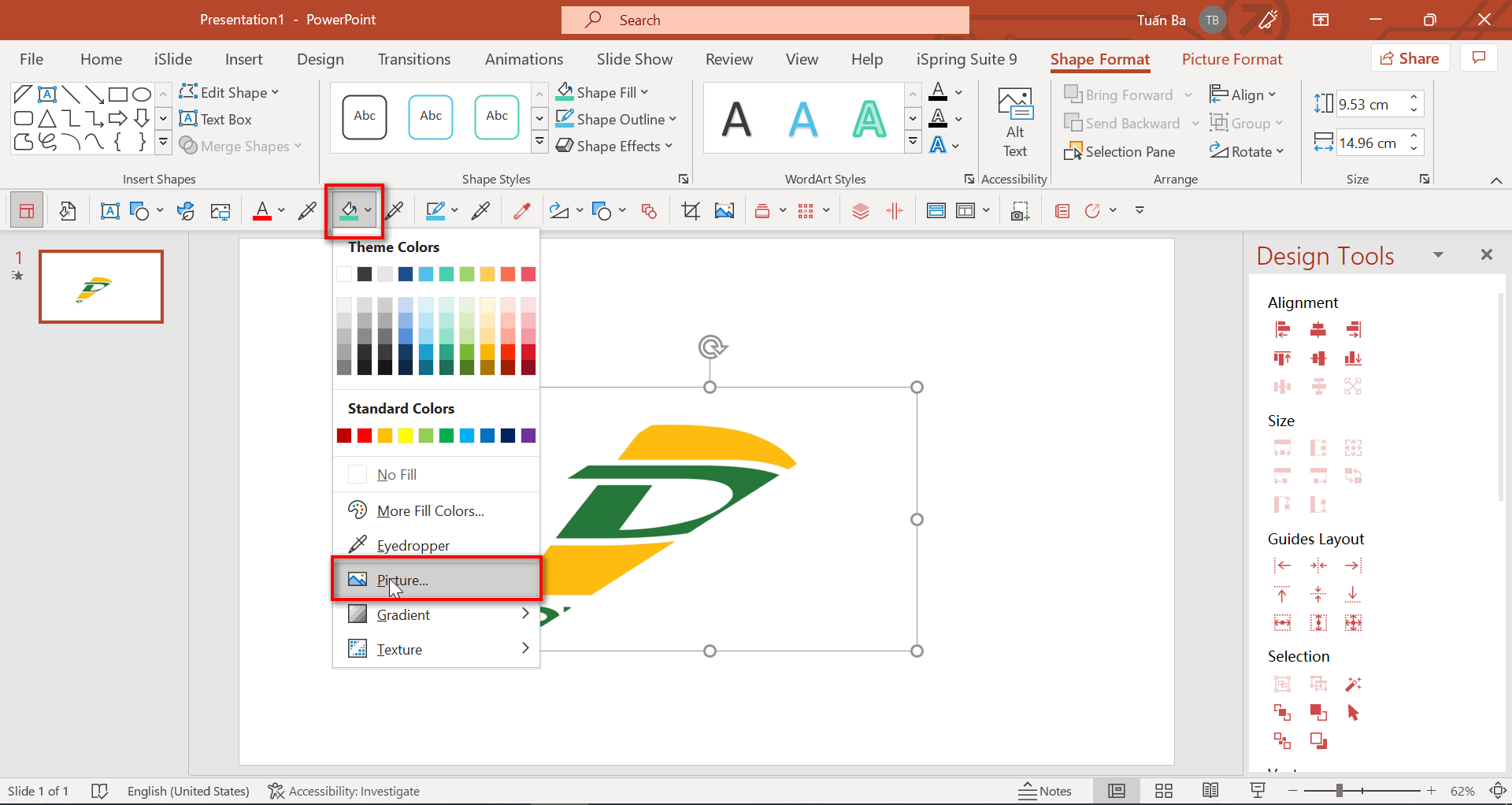Choose Picture fill from the menu
This screenshot has width=1512, height=805.
[436, 580]
